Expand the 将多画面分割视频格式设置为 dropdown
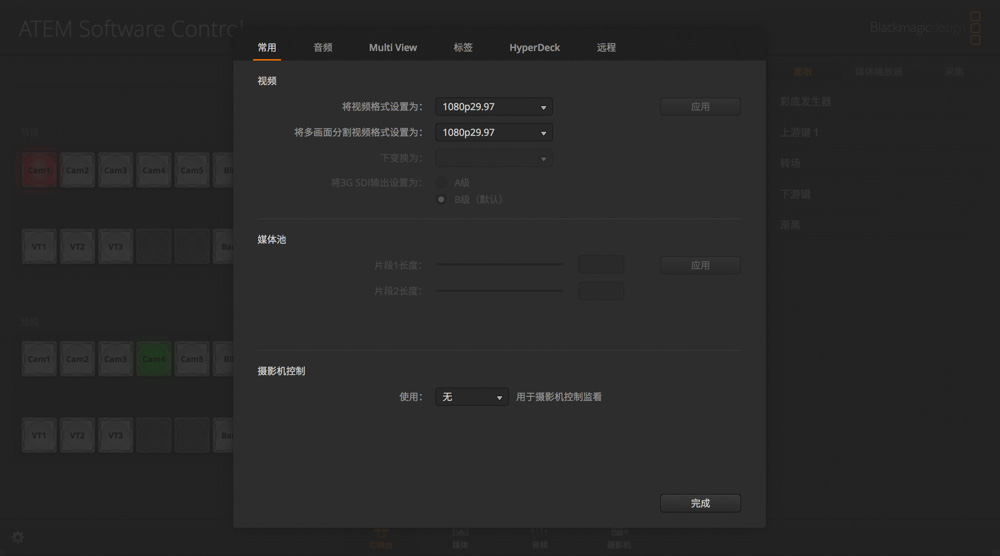 pos(494,132)
